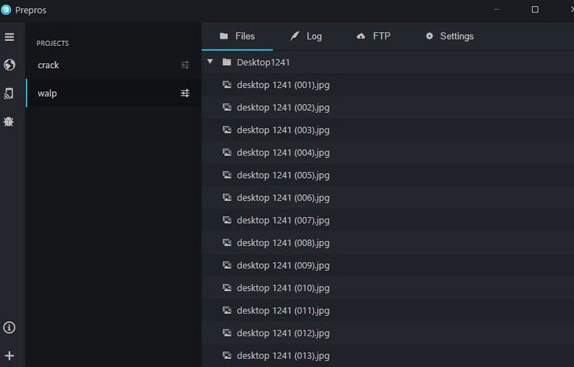Open the device cast icon
The height and width of the screenshot is (367, 574).
click(x=9, y=93)
